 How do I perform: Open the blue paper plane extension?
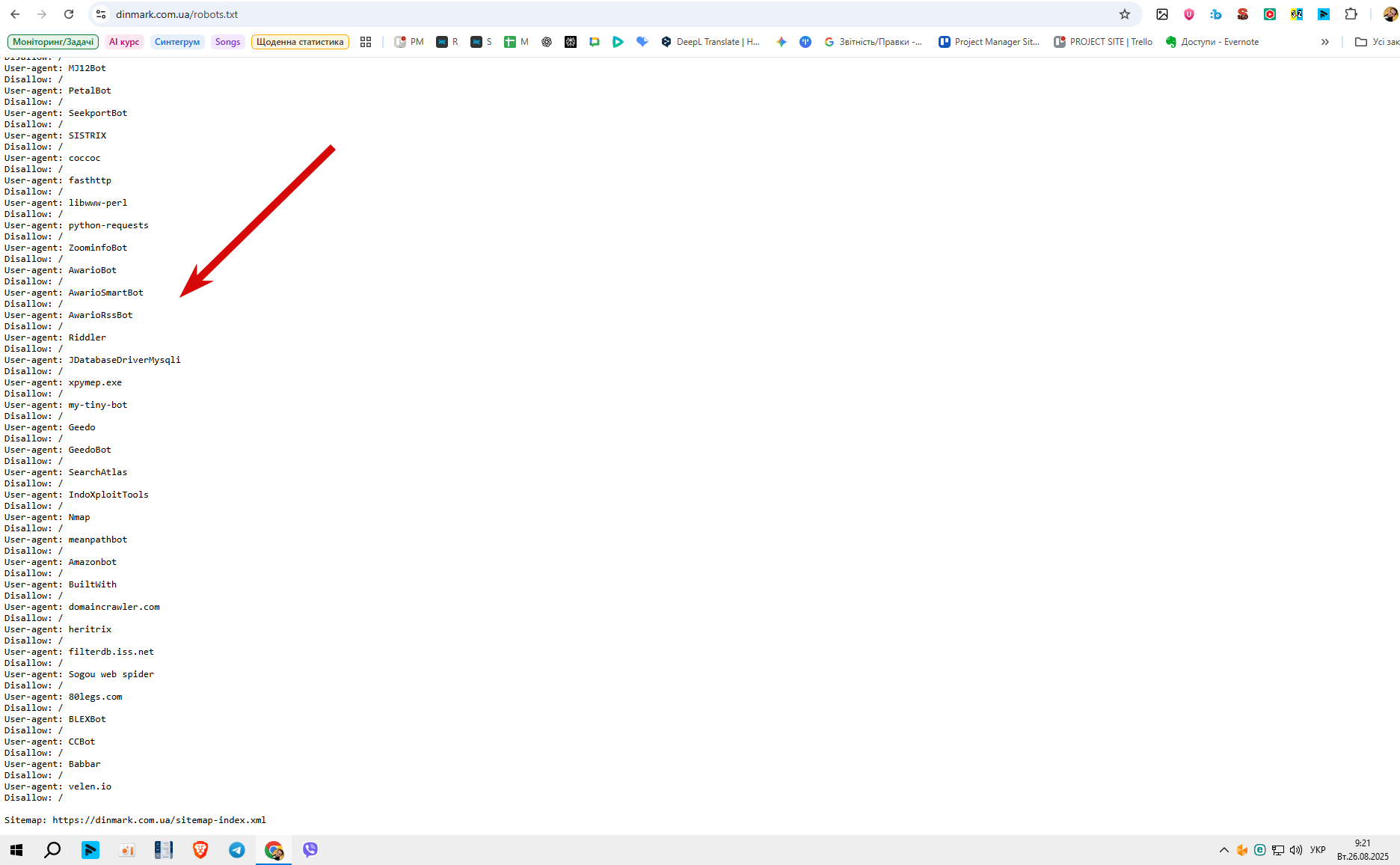point(1324,14)
